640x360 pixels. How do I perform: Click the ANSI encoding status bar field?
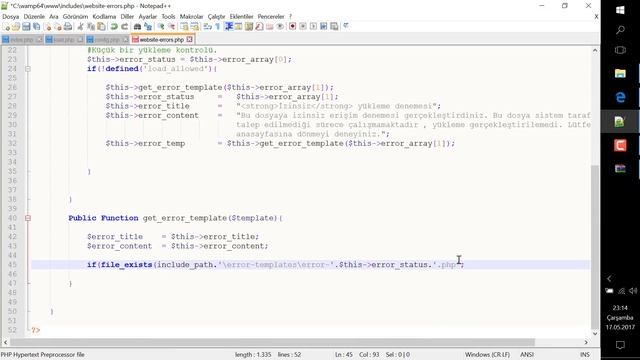click(x=527, y=355)
